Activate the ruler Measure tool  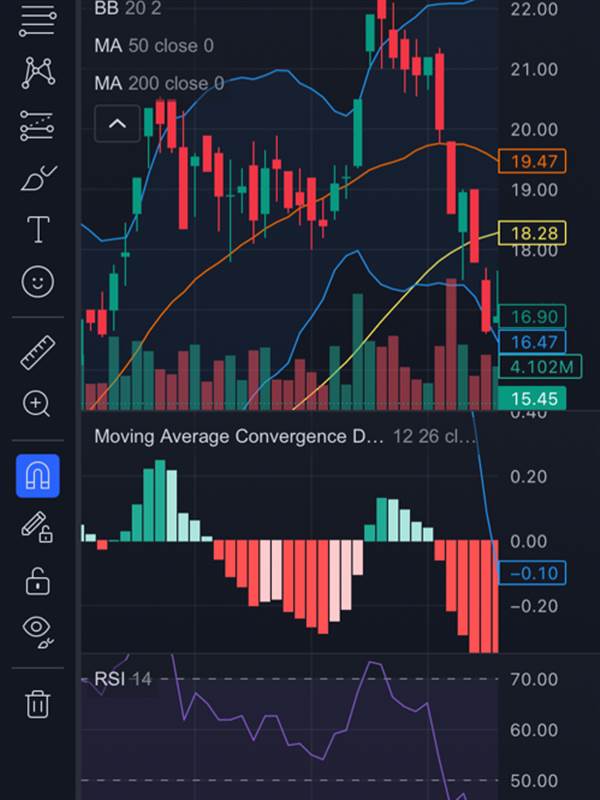(x=38, y=353)
